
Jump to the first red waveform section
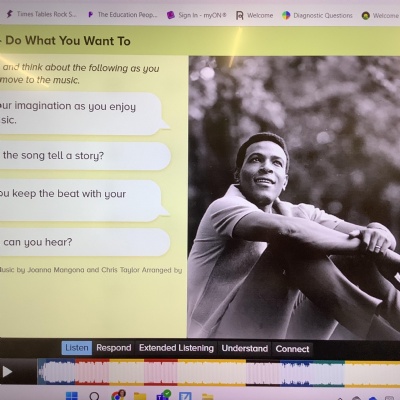coord(92,372)
